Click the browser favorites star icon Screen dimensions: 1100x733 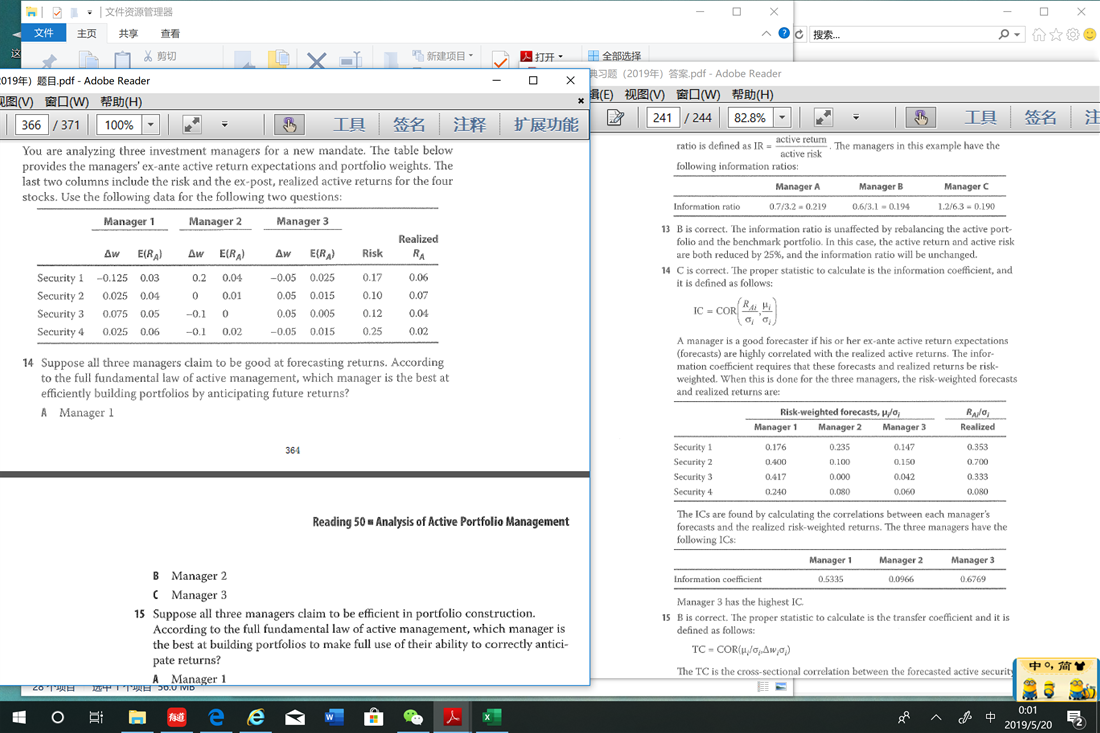1056,34
